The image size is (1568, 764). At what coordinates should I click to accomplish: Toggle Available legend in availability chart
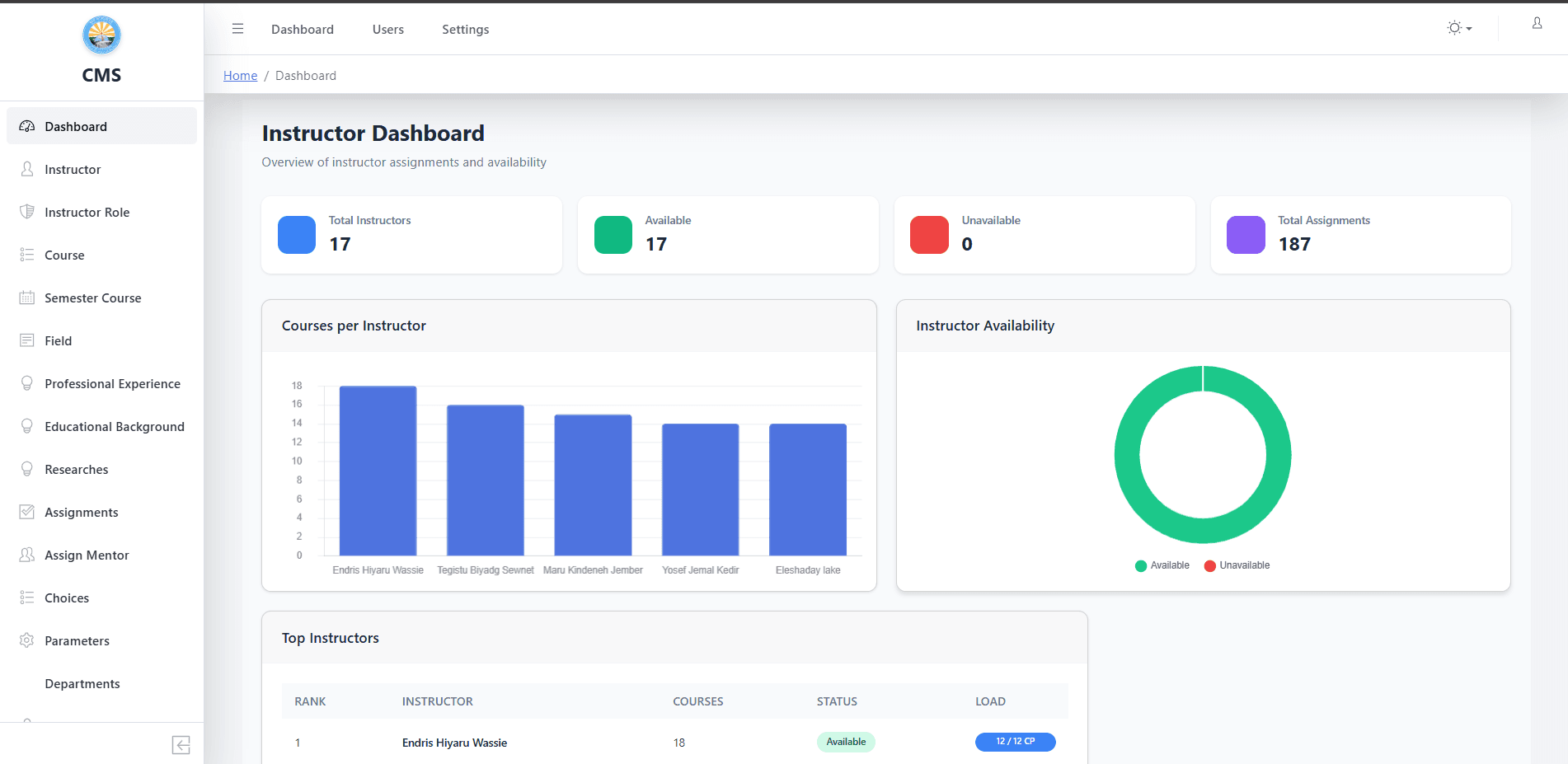pyautogui.click(x=1162, y=565)
